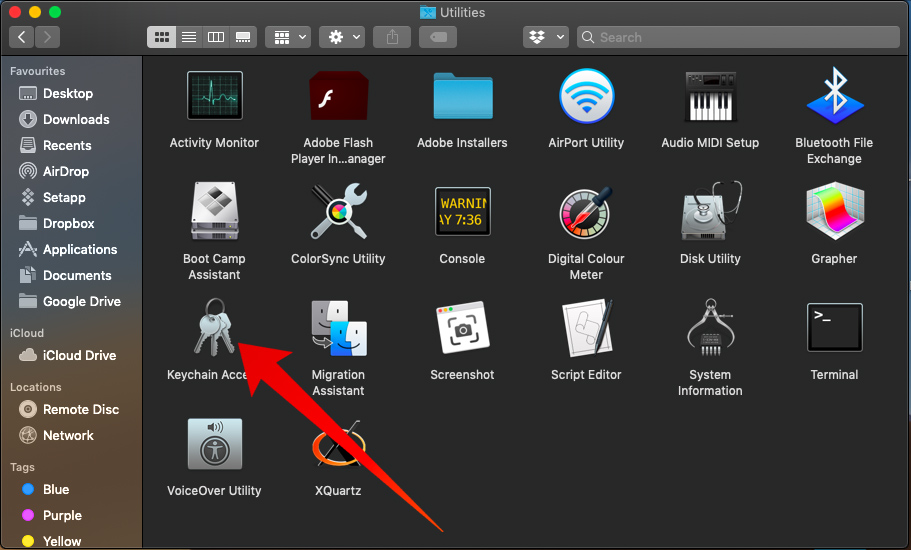Open Migration Assistant
911x550 pixels.
338,328
